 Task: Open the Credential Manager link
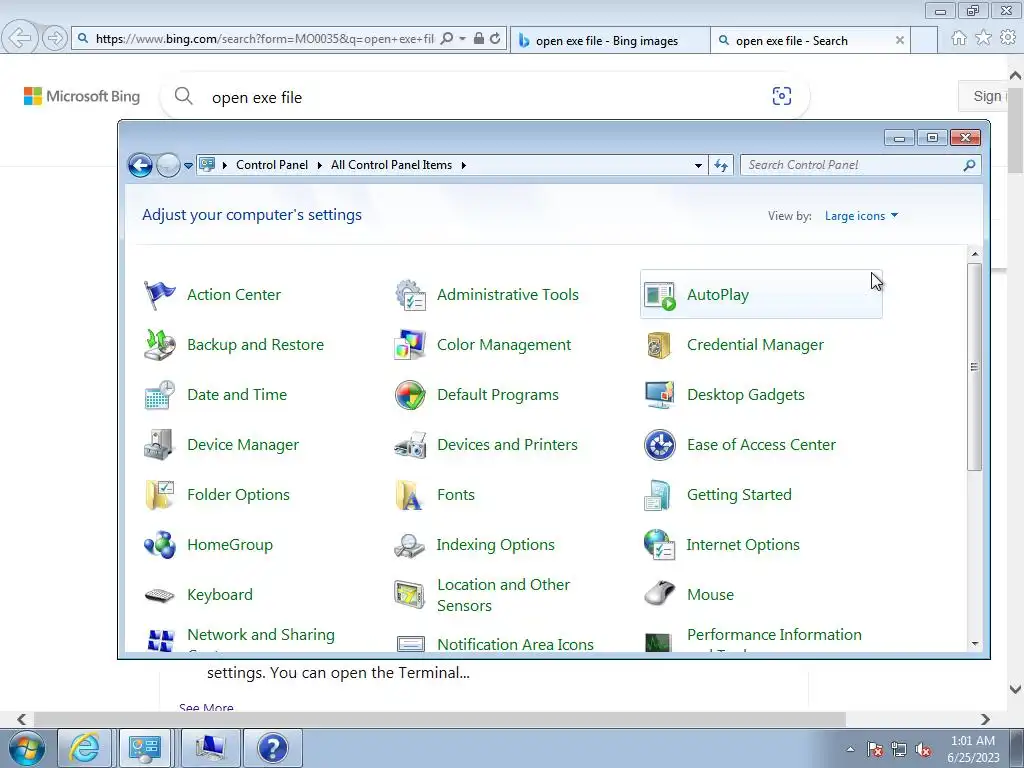click(755, 345)
